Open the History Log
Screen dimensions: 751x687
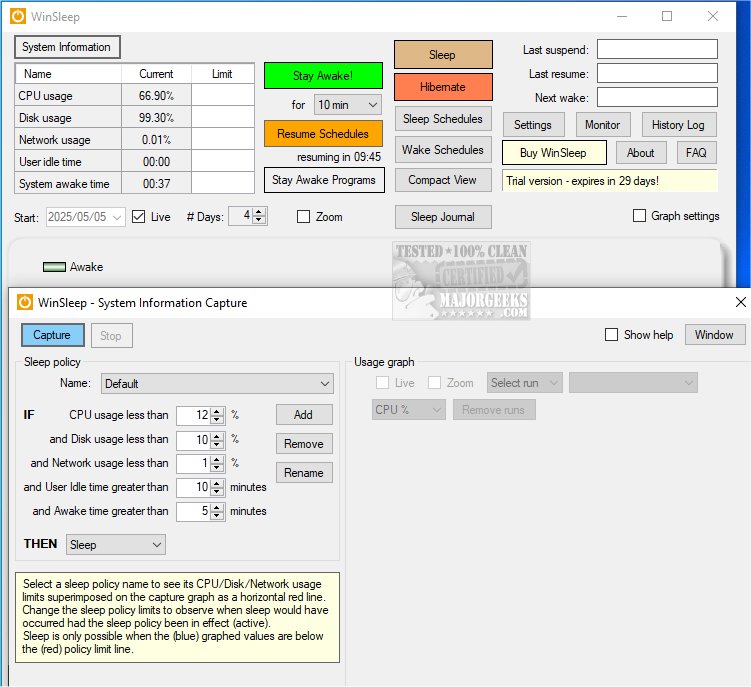coord(679,125)
